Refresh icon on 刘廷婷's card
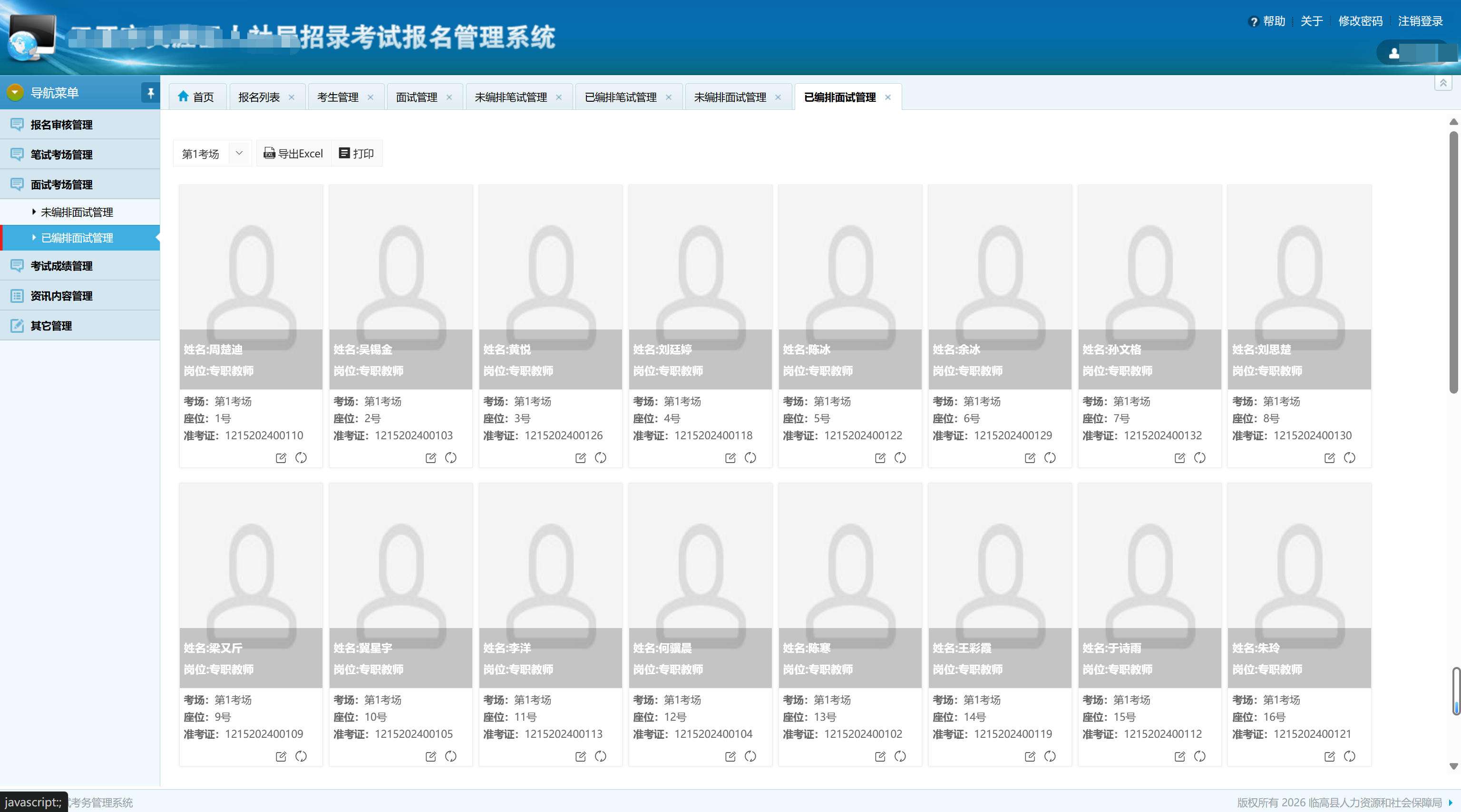The image size is (1461, 812). [x=750, y=458]
